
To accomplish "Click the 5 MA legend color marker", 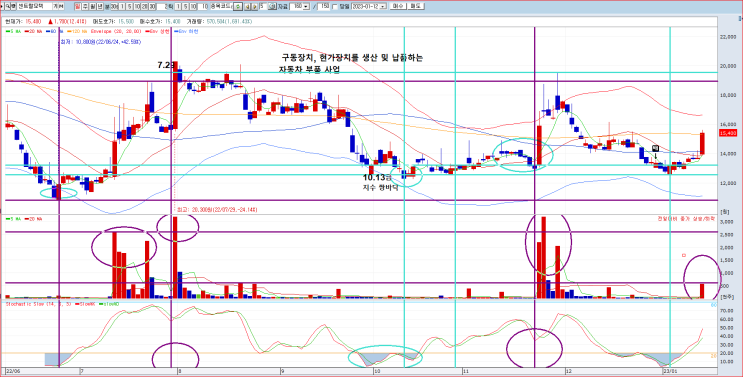I will pyautogui.click(x=7, y=31).
